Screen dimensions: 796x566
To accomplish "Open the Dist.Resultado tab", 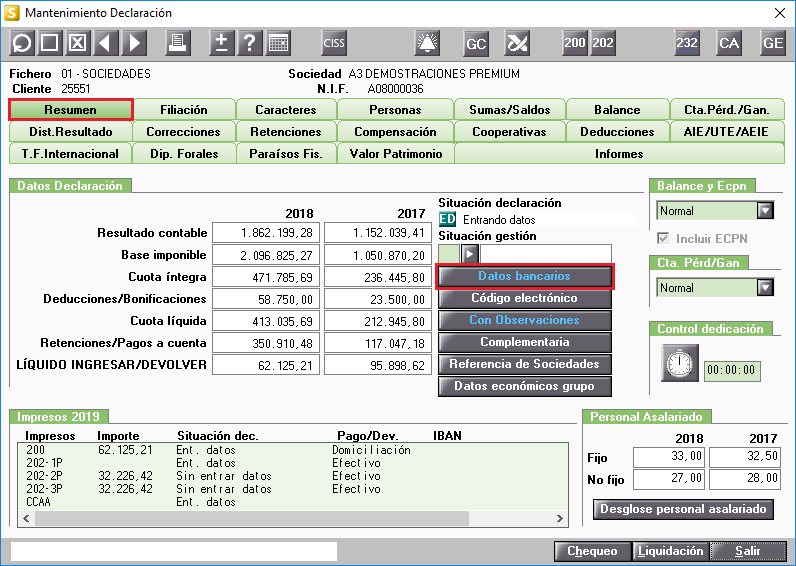I will [71, 132].
